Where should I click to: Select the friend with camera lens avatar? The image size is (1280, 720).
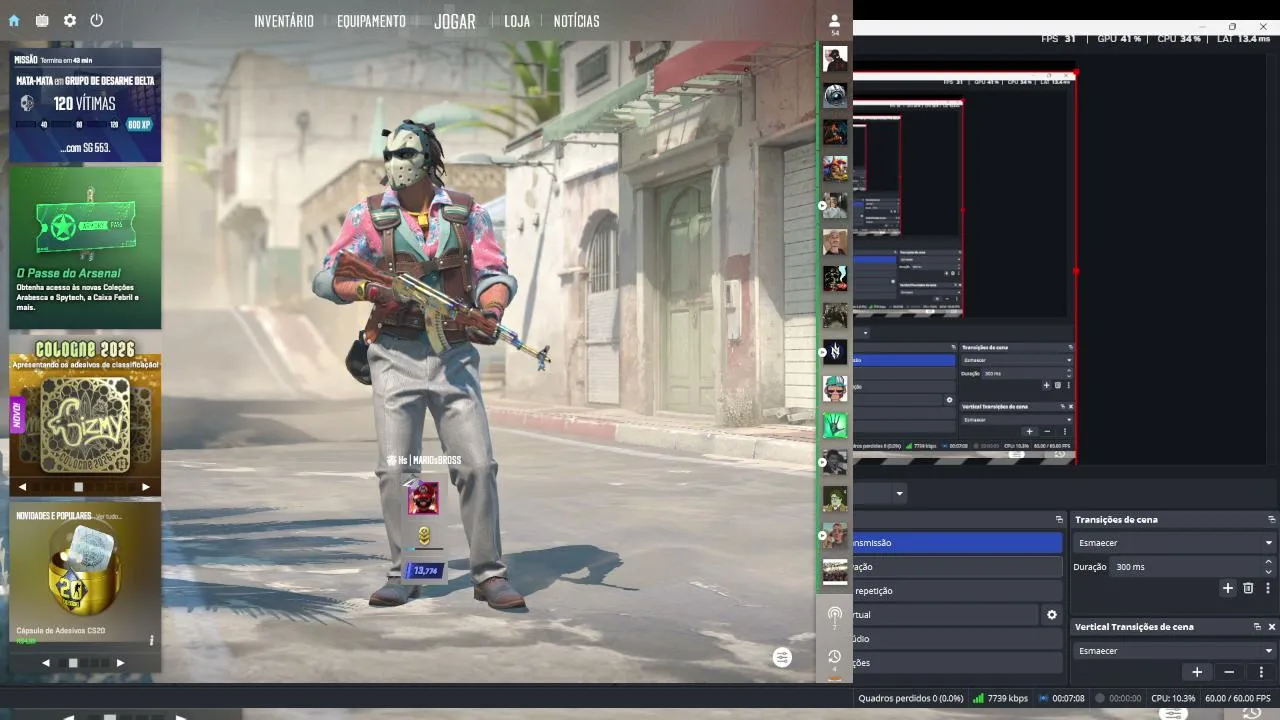[835, 96]
